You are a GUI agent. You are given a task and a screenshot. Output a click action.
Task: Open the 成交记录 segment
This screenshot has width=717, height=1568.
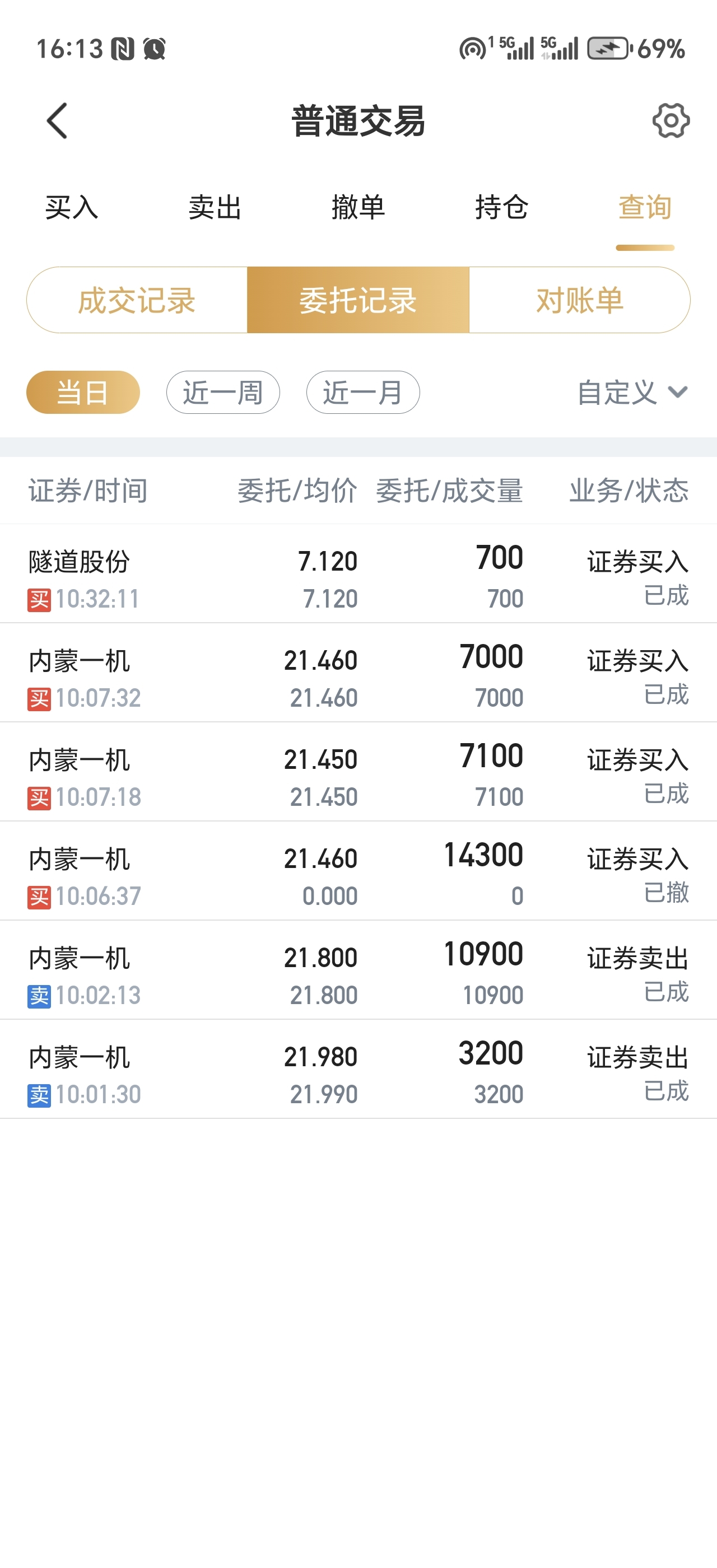pyautogui.click(x=137, y=300)
